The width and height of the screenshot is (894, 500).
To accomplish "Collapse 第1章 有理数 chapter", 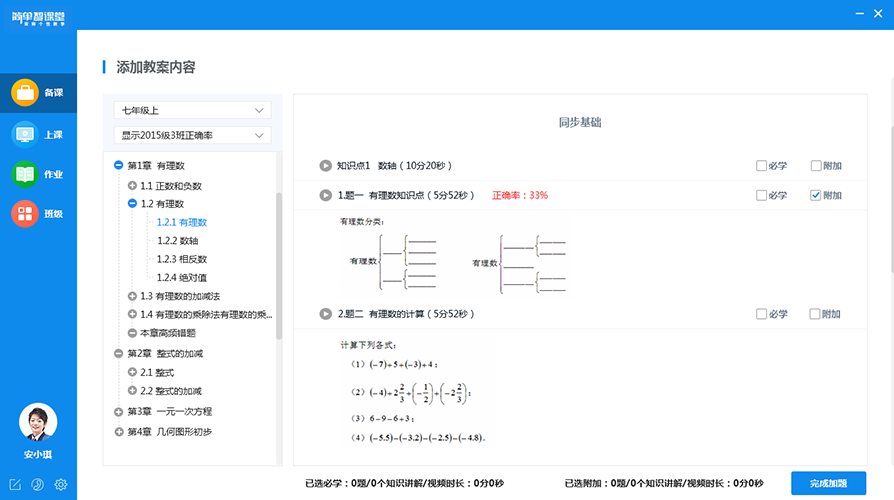I will click(x=119, y=165).
